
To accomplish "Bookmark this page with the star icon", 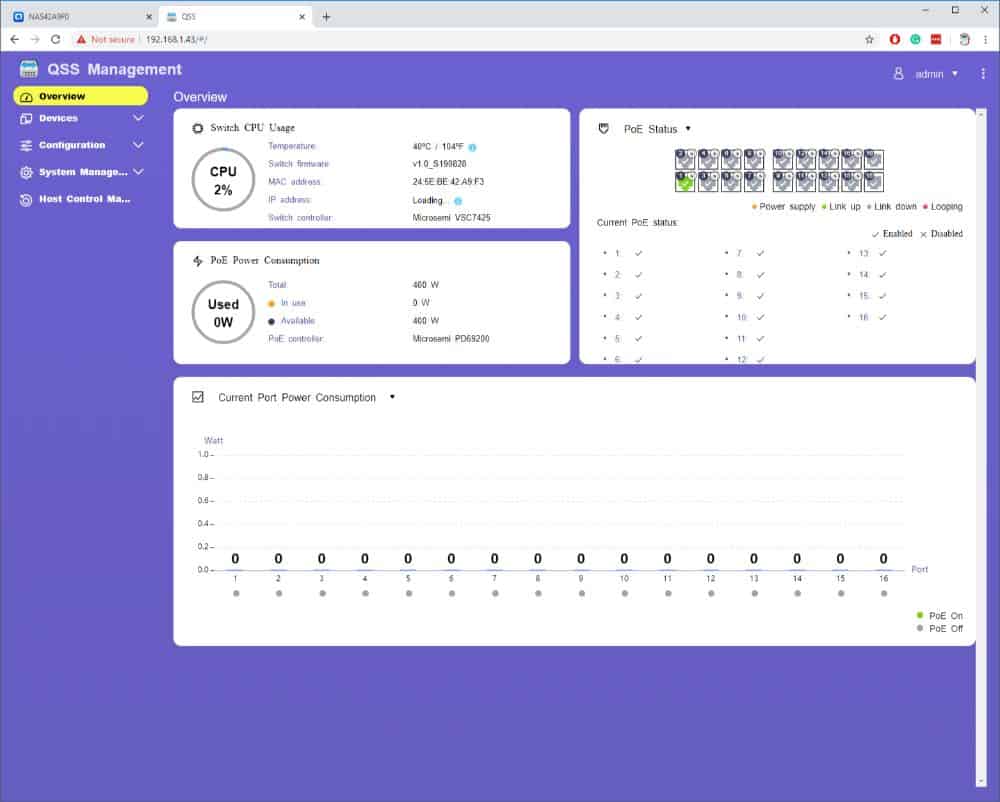I will (869, 39).
